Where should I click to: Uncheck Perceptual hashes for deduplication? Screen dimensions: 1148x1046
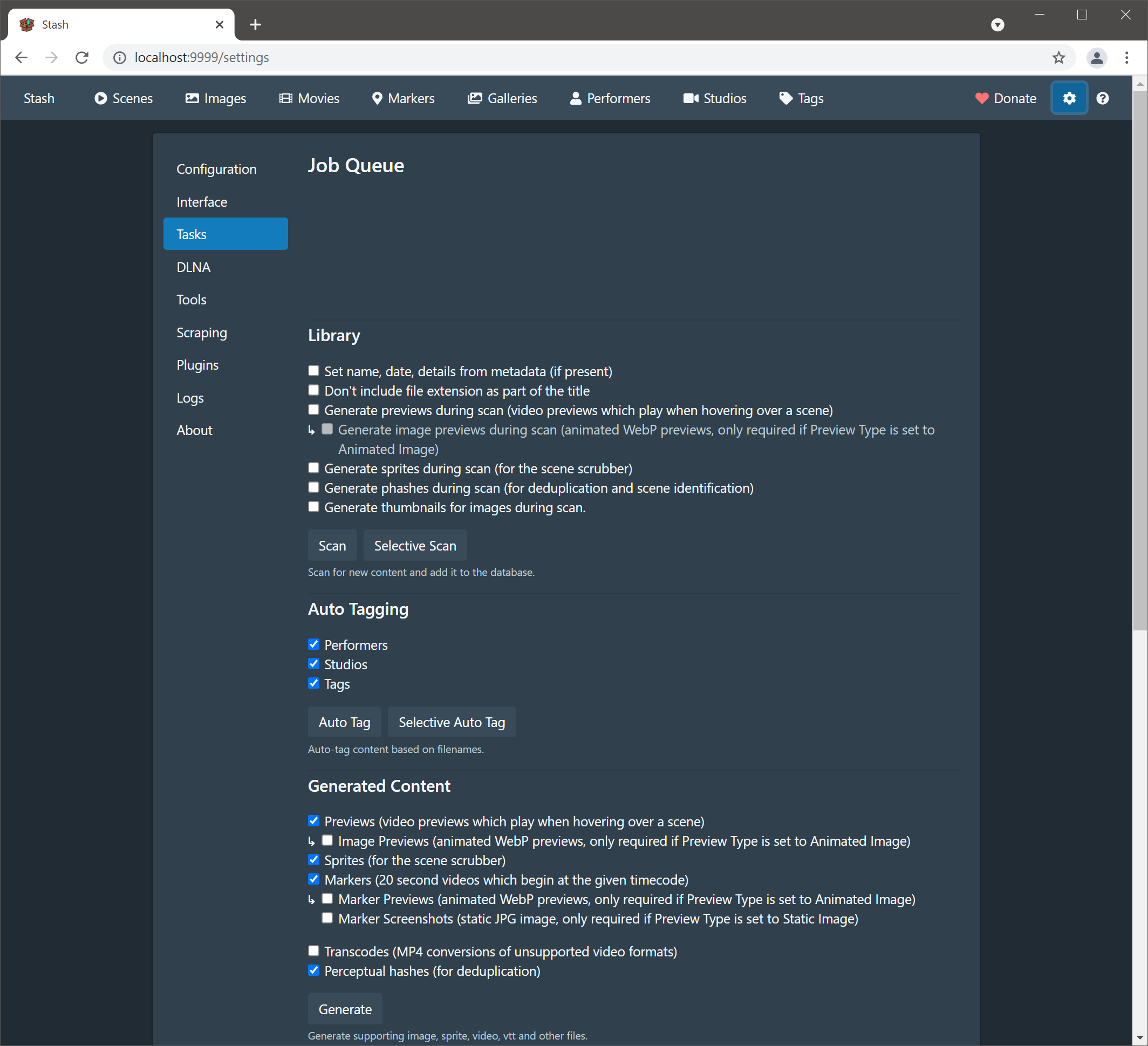tap(314, 970)
